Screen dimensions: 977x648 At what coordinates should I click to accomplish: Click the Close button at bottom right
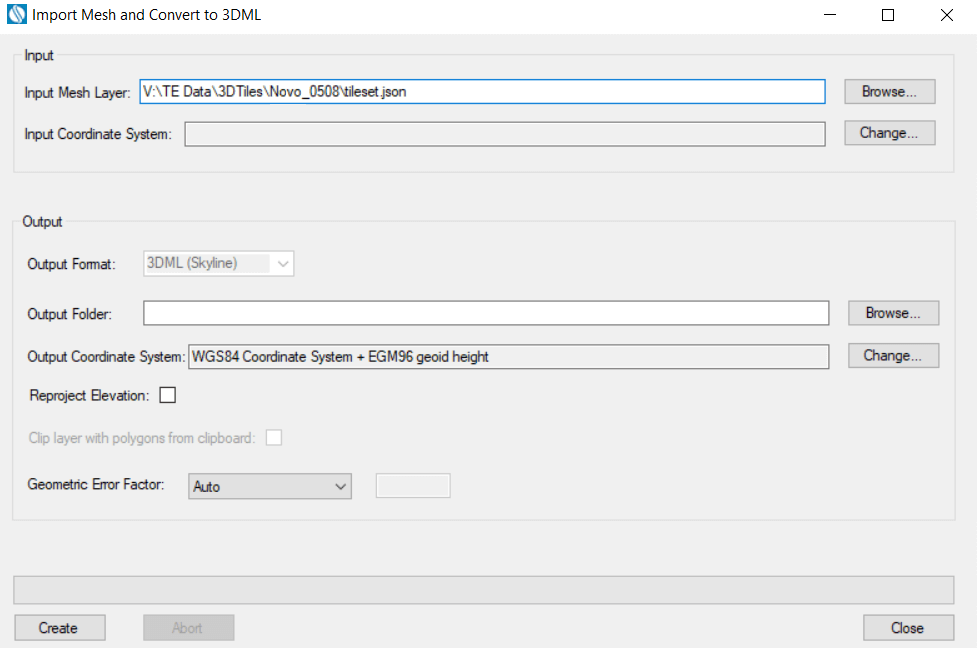coord(907,628)
